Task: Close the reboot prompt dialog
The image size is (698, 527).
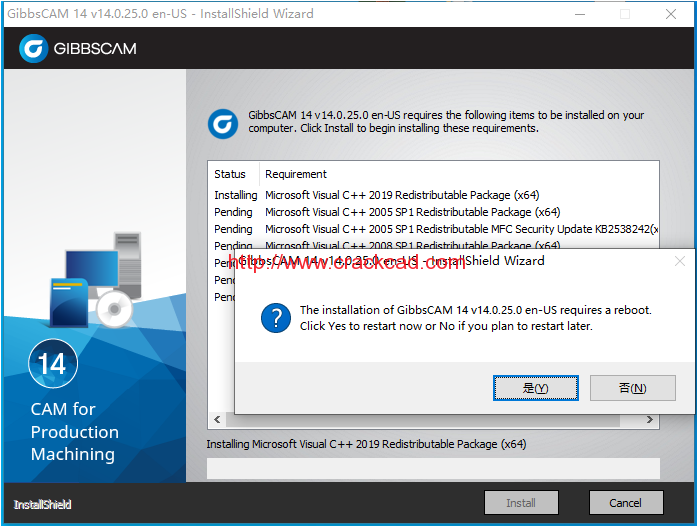Action: (x=680, y=261)
